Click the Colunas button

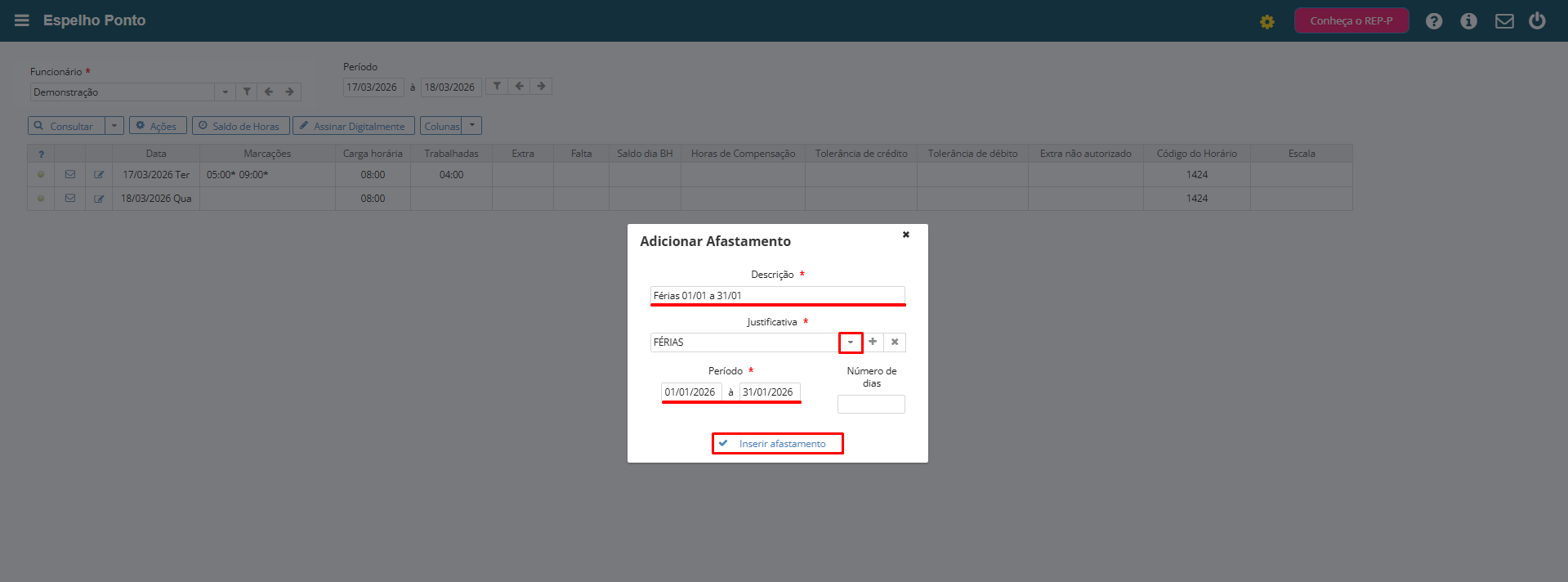pyautogui.click(x=441, y=126)
